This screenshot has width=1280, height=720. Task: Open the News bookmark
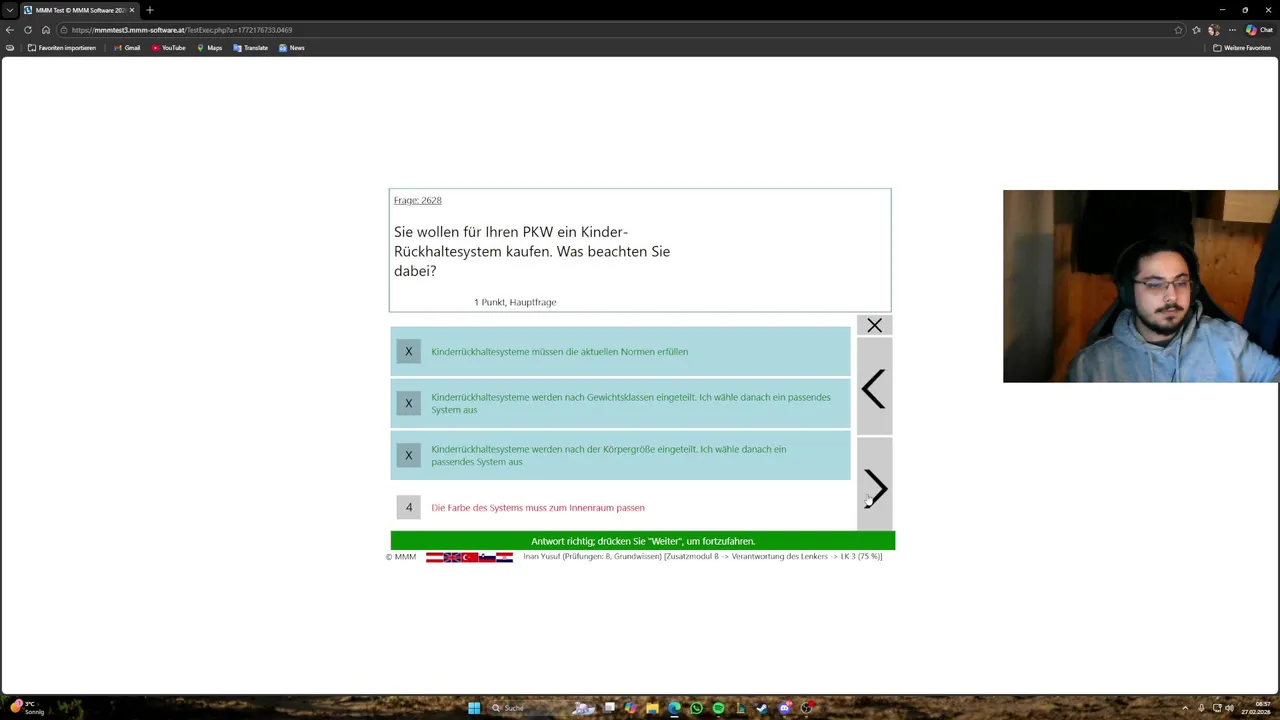(292, 48)
